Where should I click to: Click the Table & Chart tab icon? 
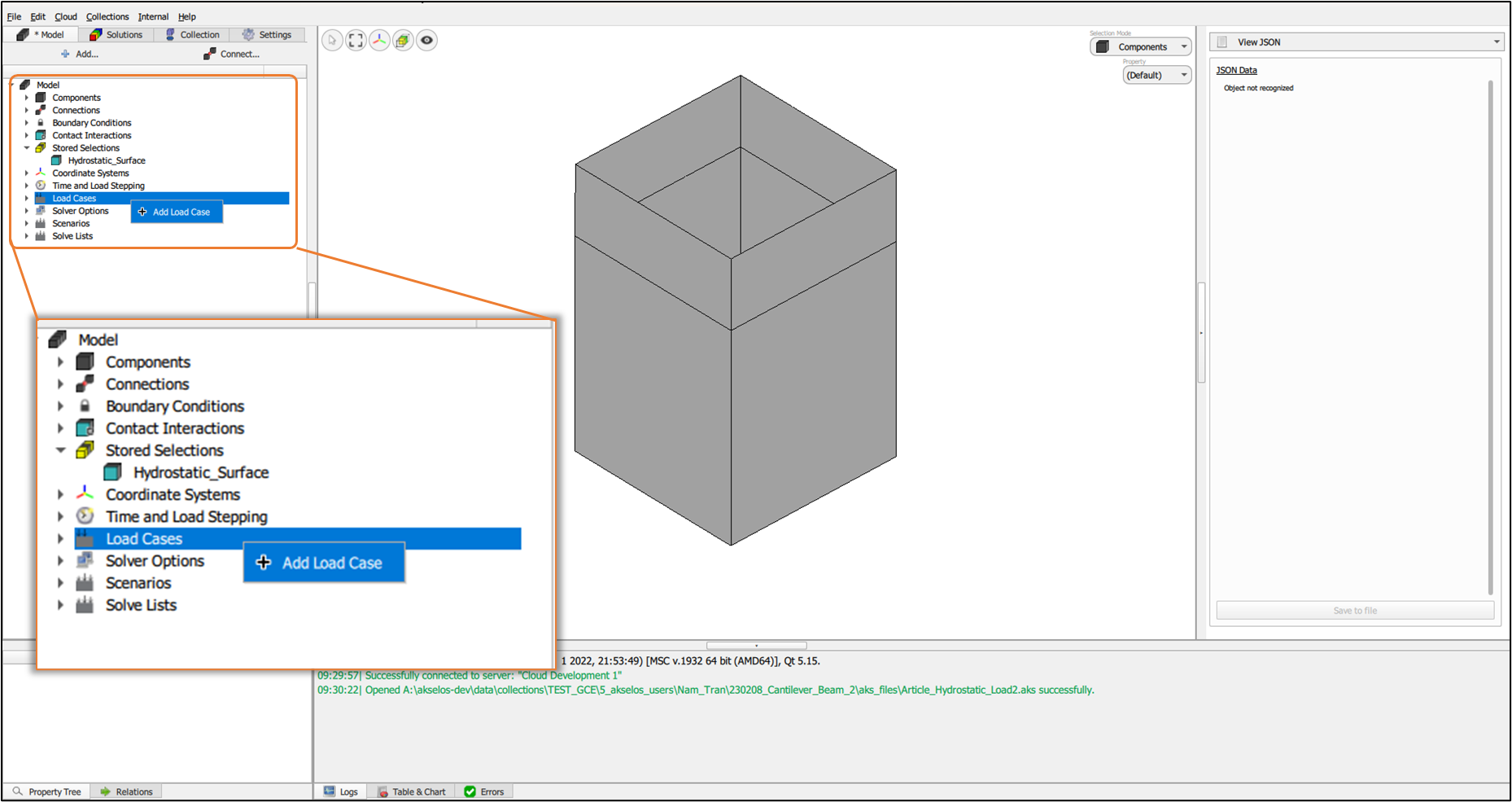[x=382, y=791]
